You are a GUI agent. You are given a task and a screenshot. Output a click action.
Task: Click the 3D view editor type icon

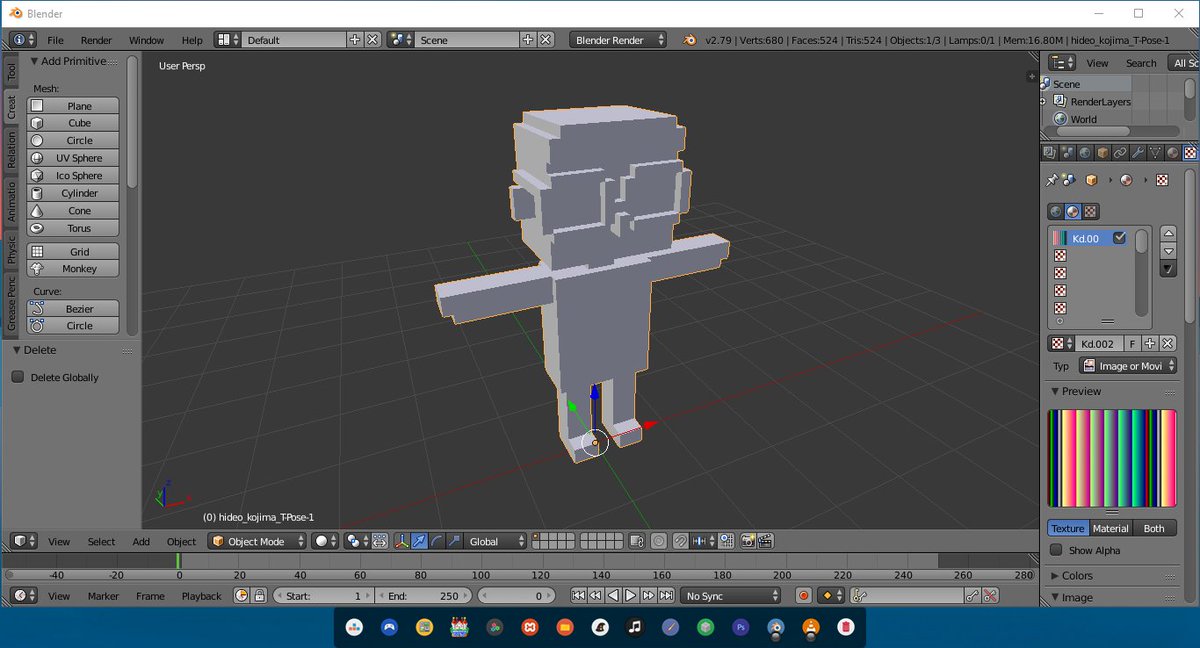(23, 541)
